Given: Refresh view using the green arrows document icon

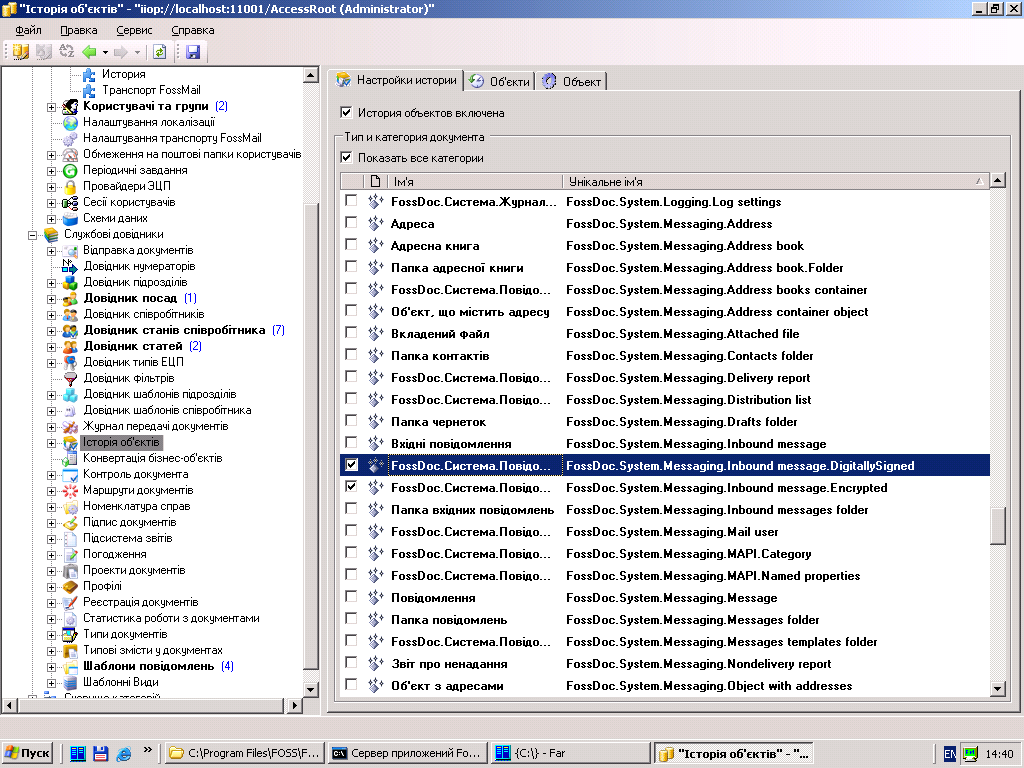Looking at the screenshot, I should (x=159, y=52).
